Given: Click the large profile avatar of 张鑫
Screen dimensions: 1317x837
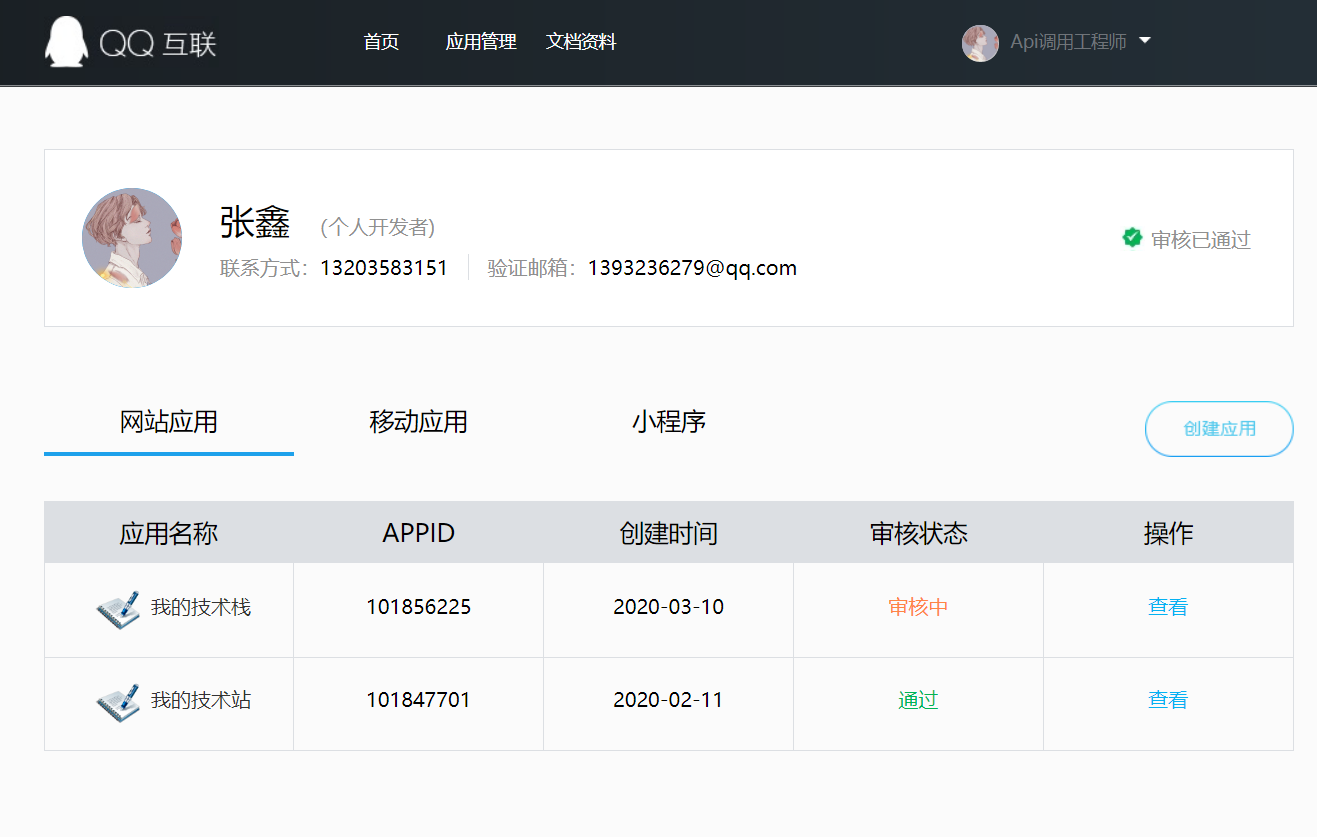Looking at the screenshot, I should (x=132, y=238).
